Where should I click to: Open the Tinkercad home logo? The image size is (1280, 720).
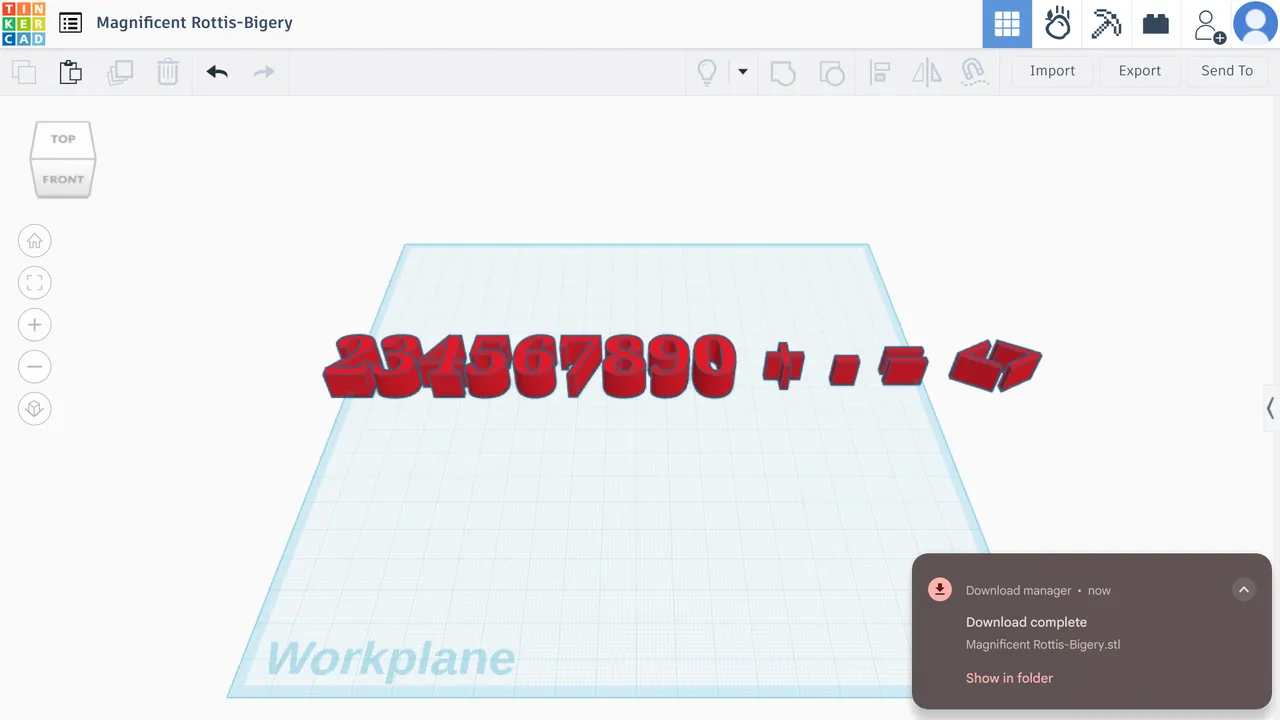click(x=23, y=23)
